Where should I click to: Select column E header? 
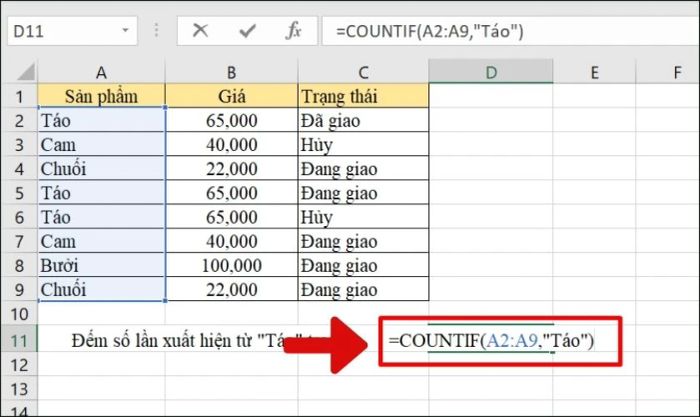pyautogui.click(x=594, y=72)
